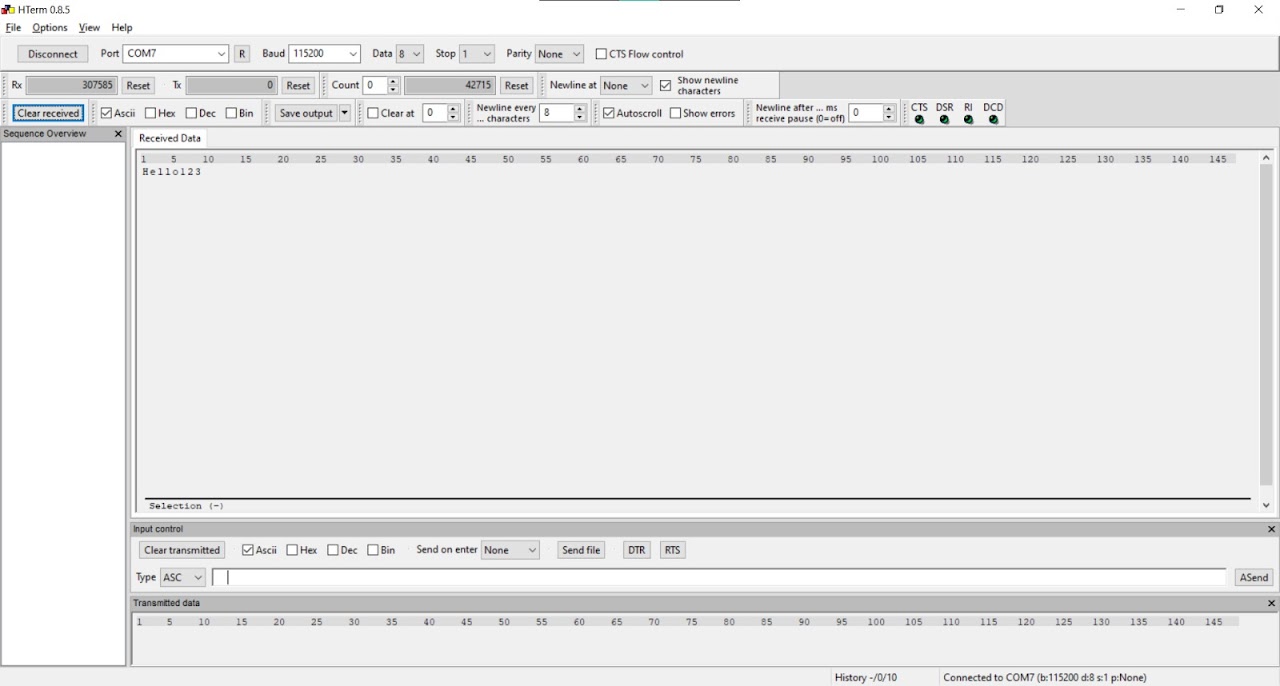This screenshot has height=686, width=1280.
Task: Close the Transmitted data panel
Action: point(1271,603)
